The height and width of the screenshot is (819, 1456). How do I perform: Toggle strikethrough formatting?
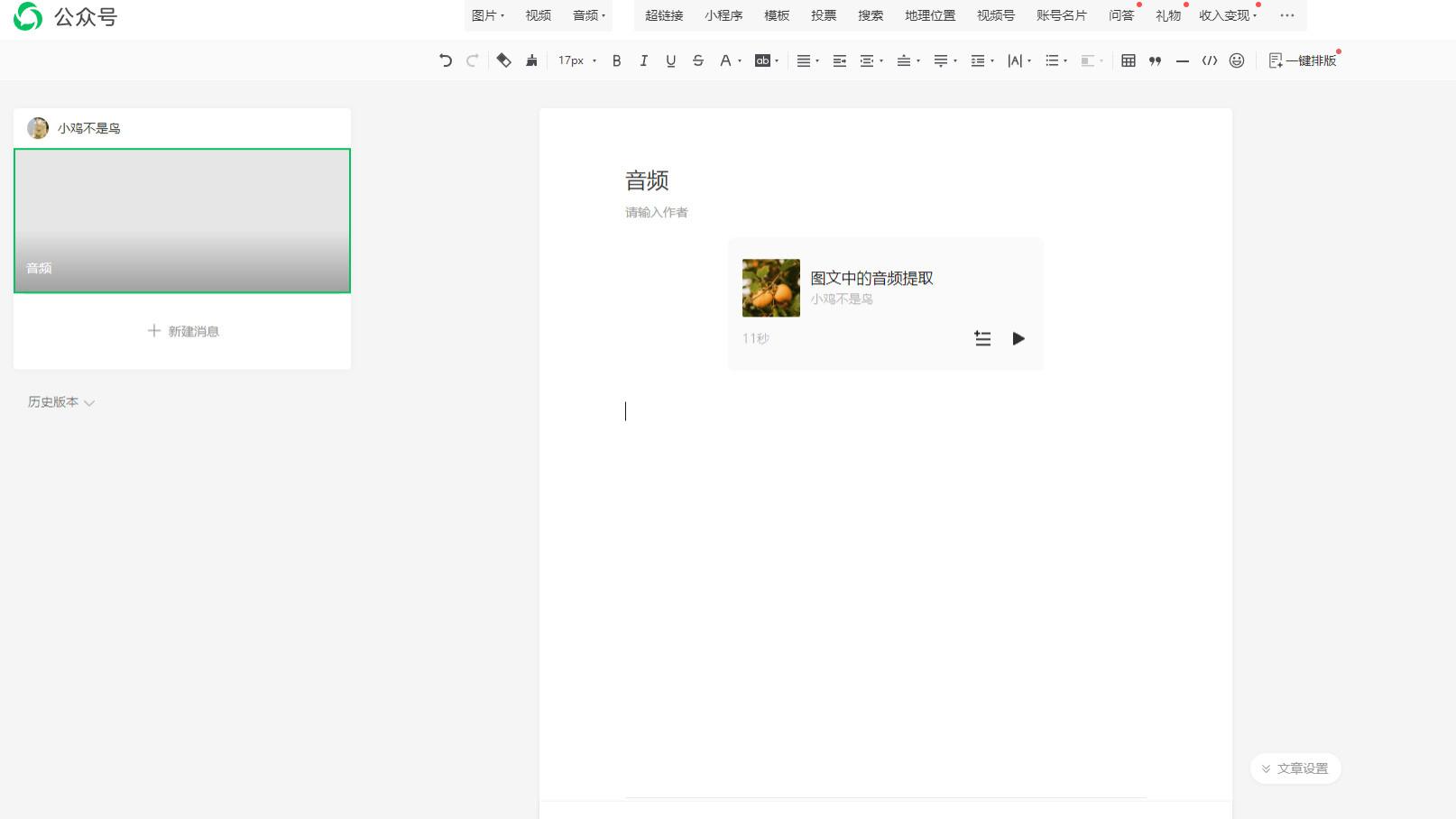click(698, 60)
